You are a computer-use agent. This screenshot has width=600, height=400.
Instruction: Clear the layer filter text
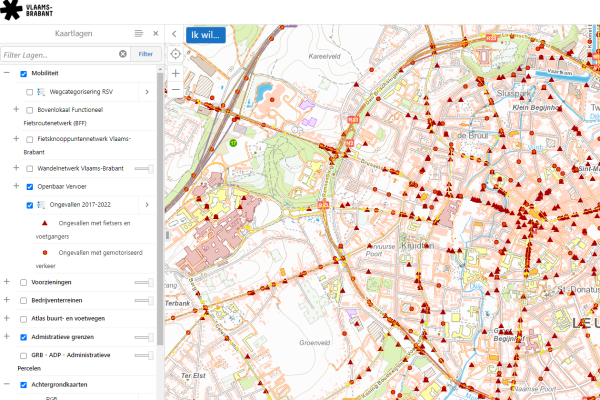(123, 54)
